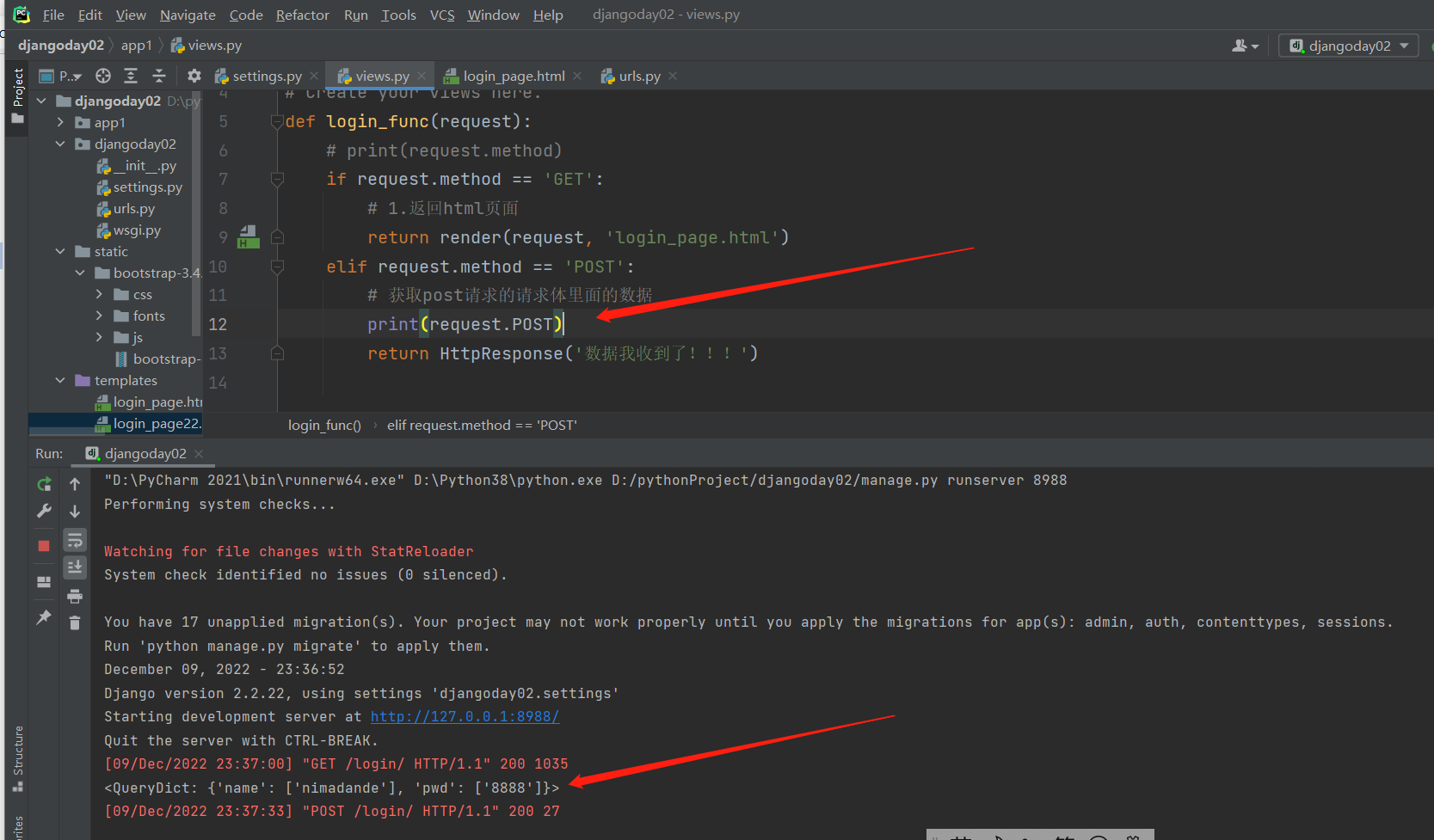Collapse the bootstrap-3.4 folder
This screenshot has height=840, width=1434.
tap(80, 273)
